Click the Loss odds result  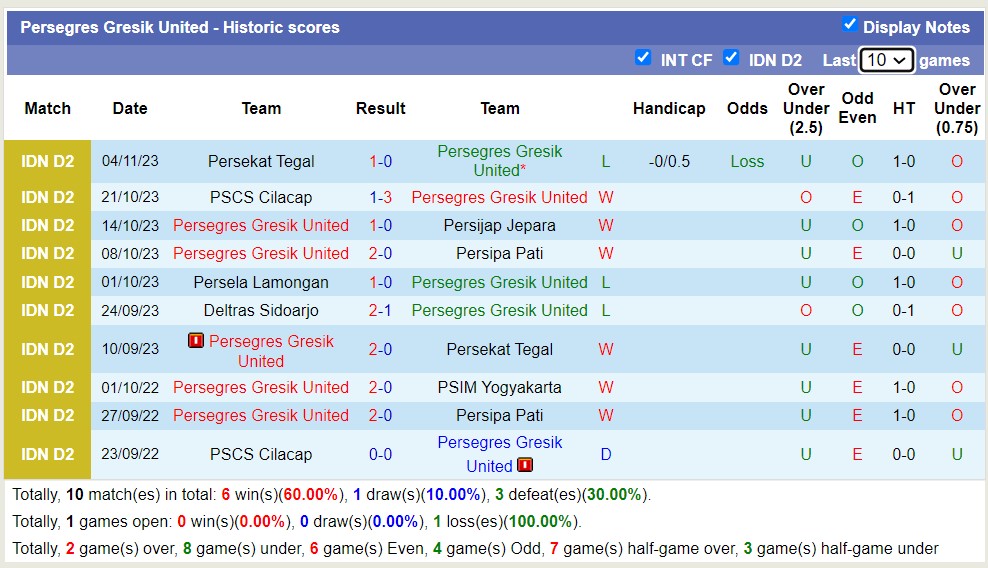coord(747,161)
